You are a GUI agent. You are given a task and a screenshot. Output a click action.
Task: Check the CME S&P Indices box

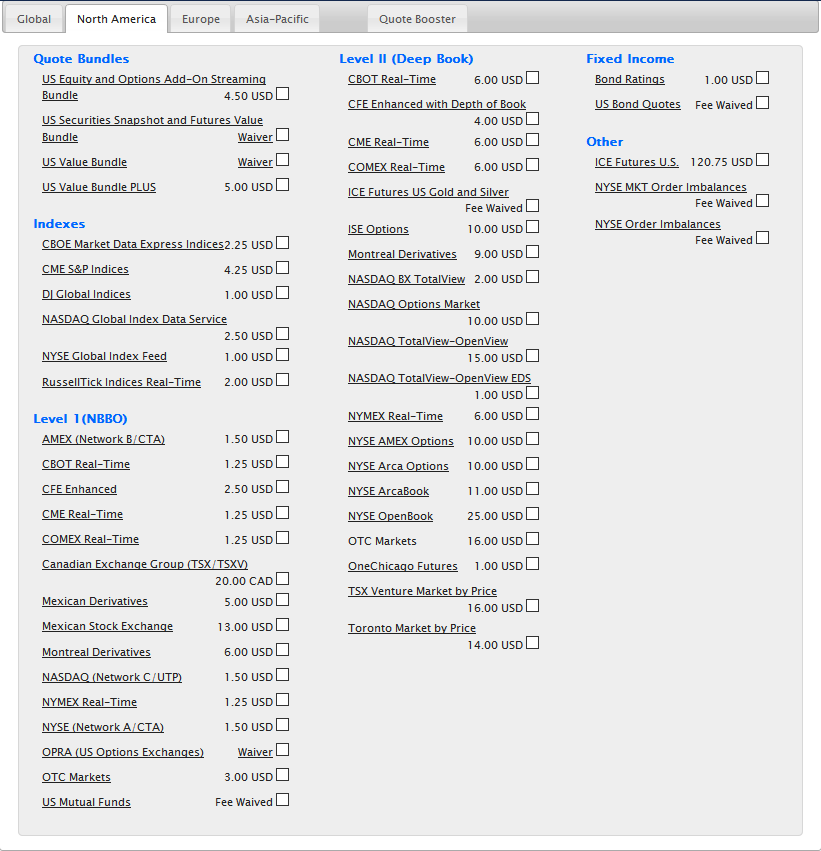[282, 268]
